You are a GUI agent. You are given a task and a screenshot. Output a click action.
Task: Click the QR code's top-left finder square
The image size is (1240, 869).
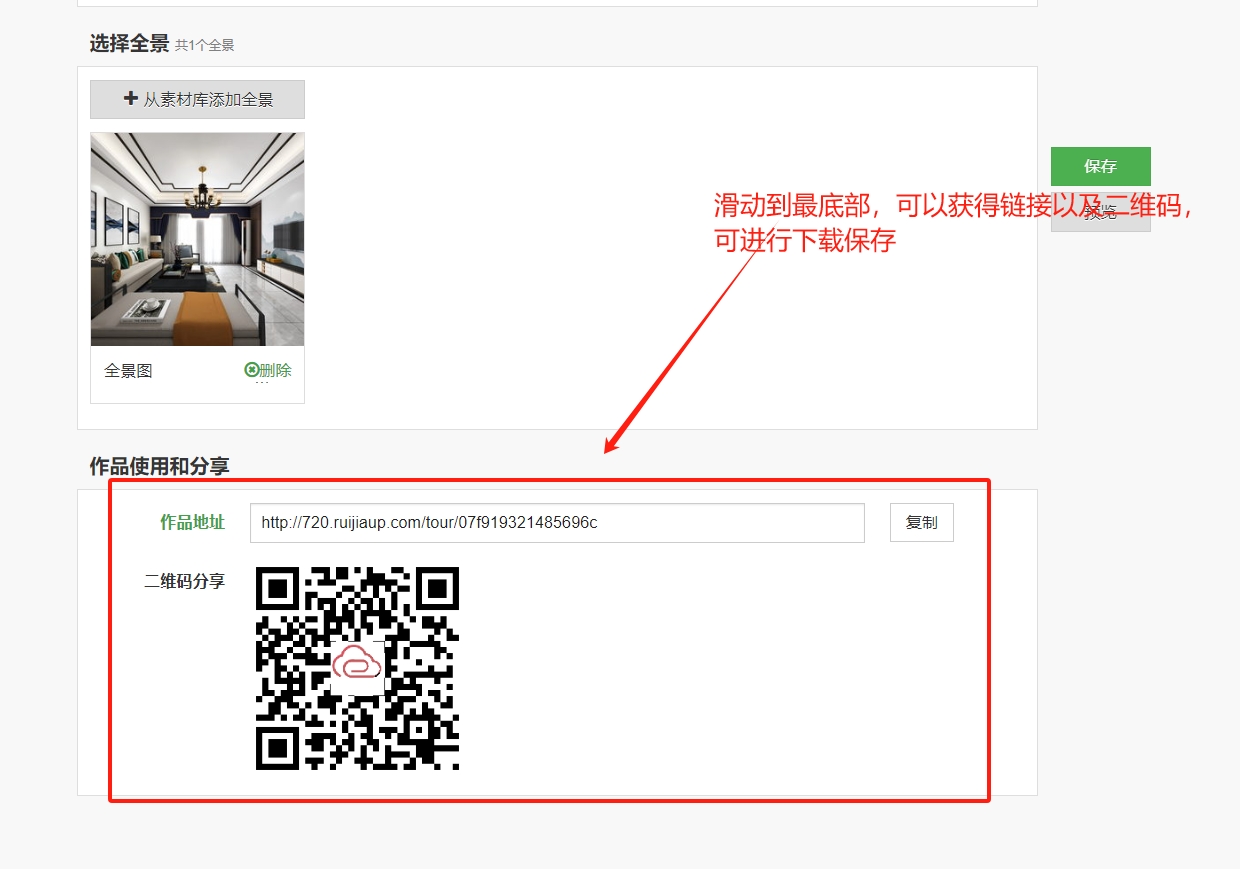[x=278, y=588]
